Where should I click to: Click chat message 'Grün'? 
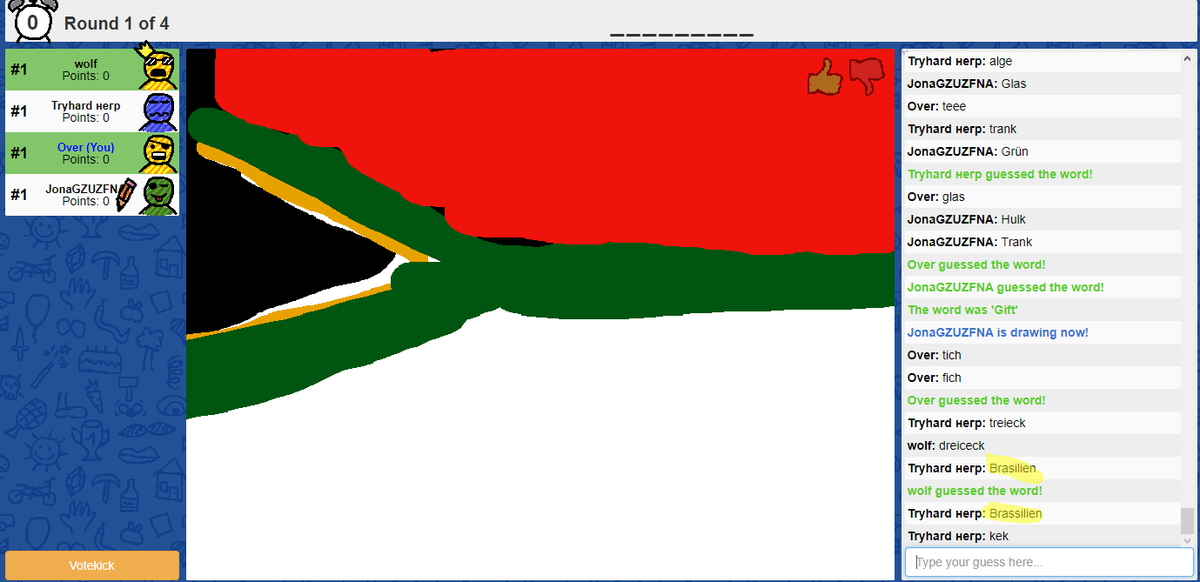click(x=1014, y=151)
